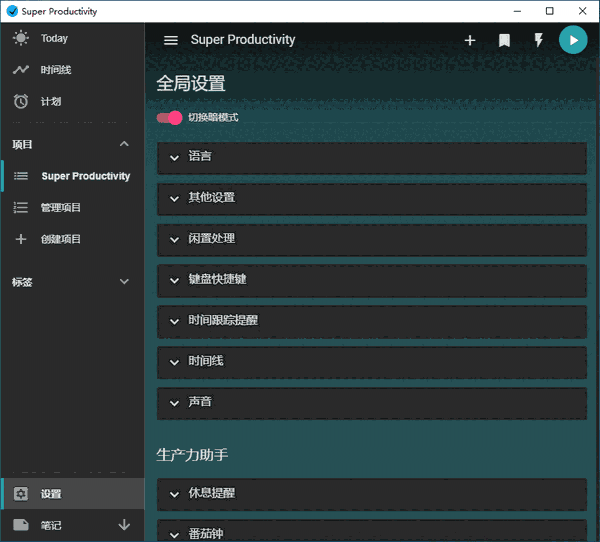
Task: Click the down arrow next to 笔记
Action: [124, 525]
